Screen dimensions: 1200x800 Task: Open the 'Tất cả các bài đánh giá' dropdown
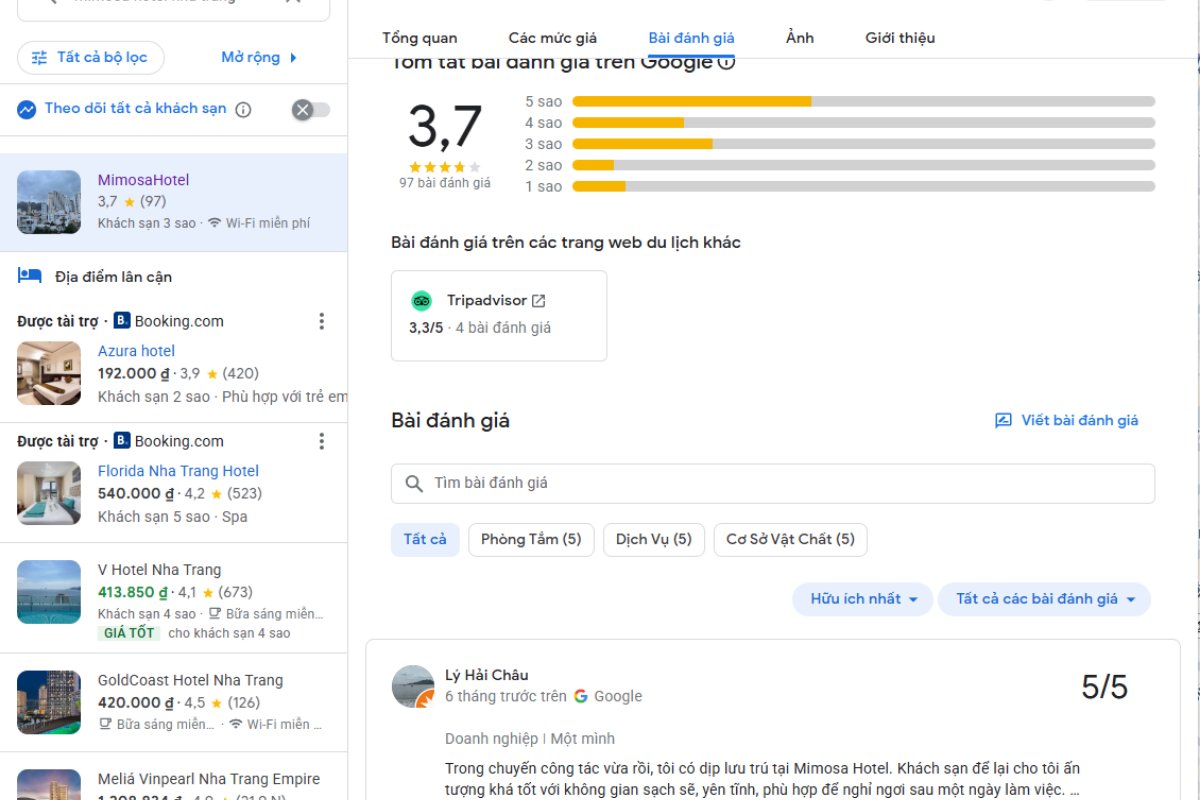pos(1044,599)
